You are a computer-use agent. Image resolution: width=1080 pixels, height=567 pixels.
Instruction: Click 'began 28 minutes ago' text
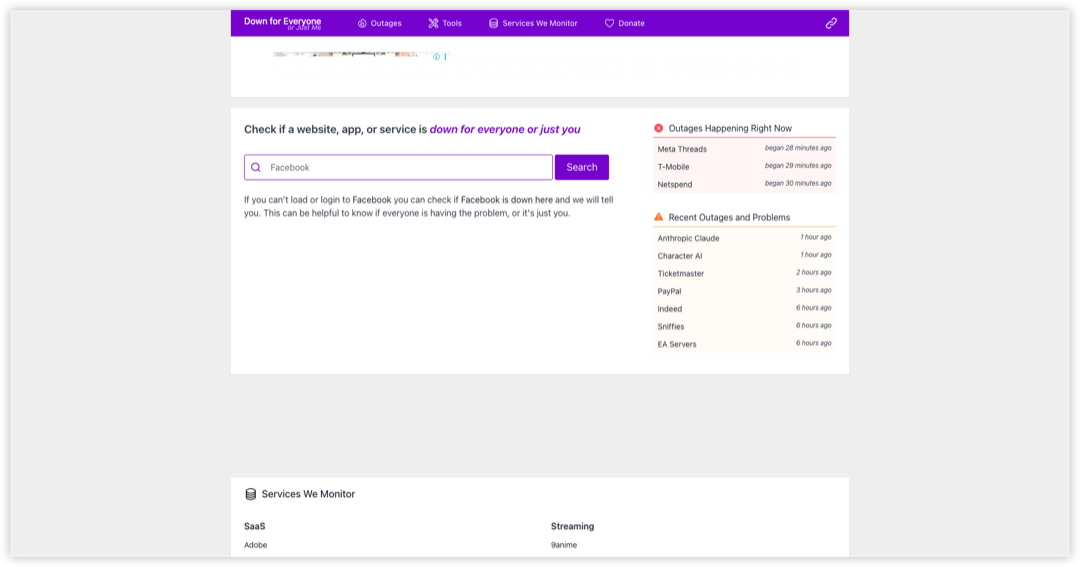coord(798,148)
